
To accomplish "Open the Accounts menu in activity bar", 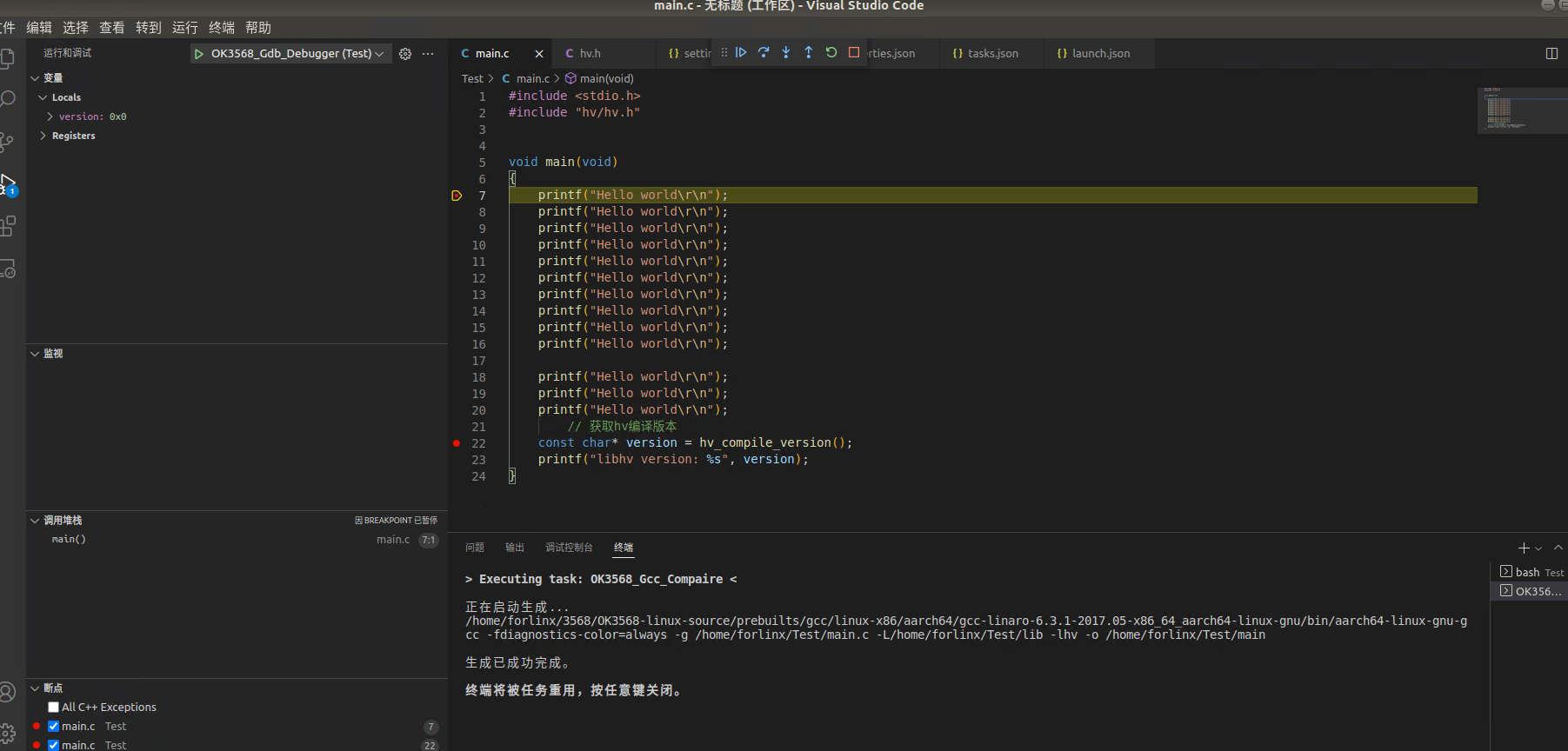I will [x=7, y=692].
